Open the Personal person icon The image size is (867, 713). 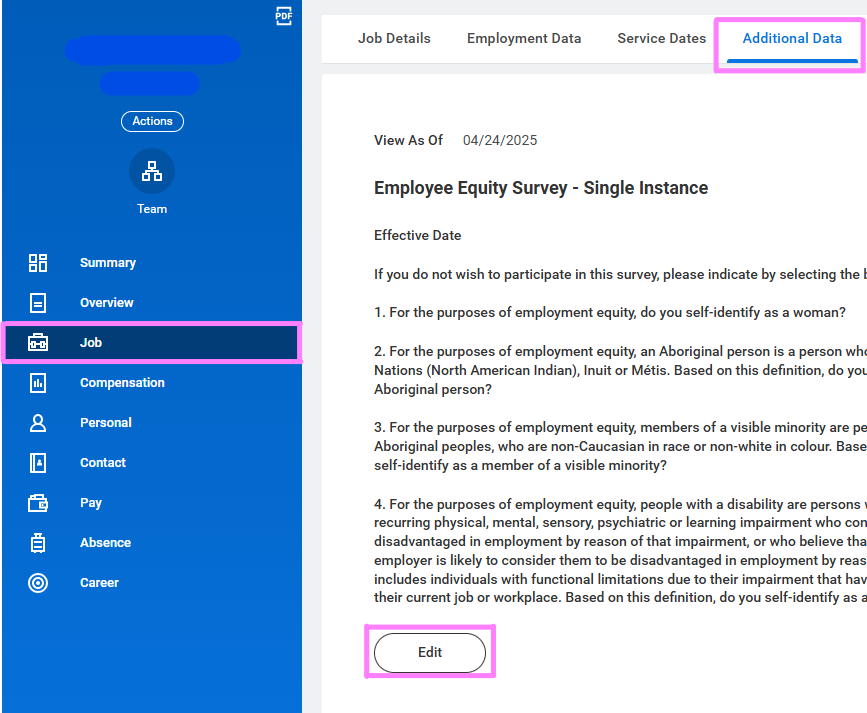pyautogui.click(x=38, y=423)
